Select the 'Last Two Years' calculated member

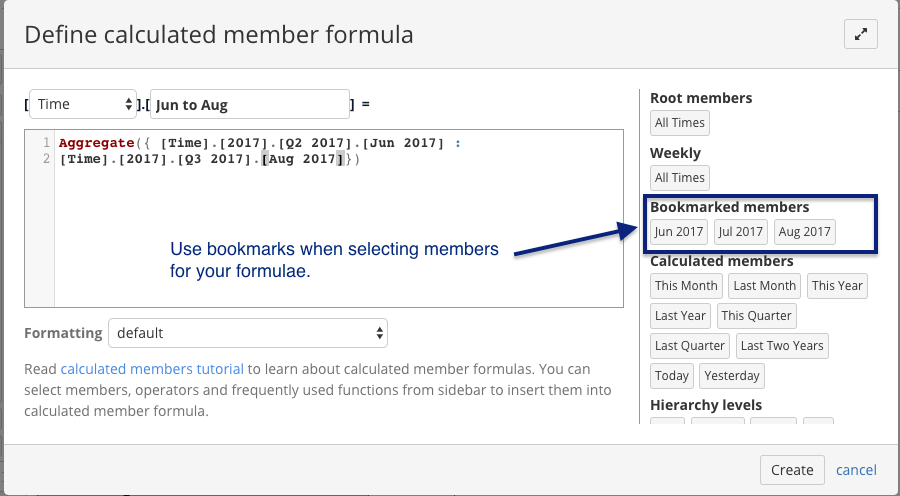782,346
